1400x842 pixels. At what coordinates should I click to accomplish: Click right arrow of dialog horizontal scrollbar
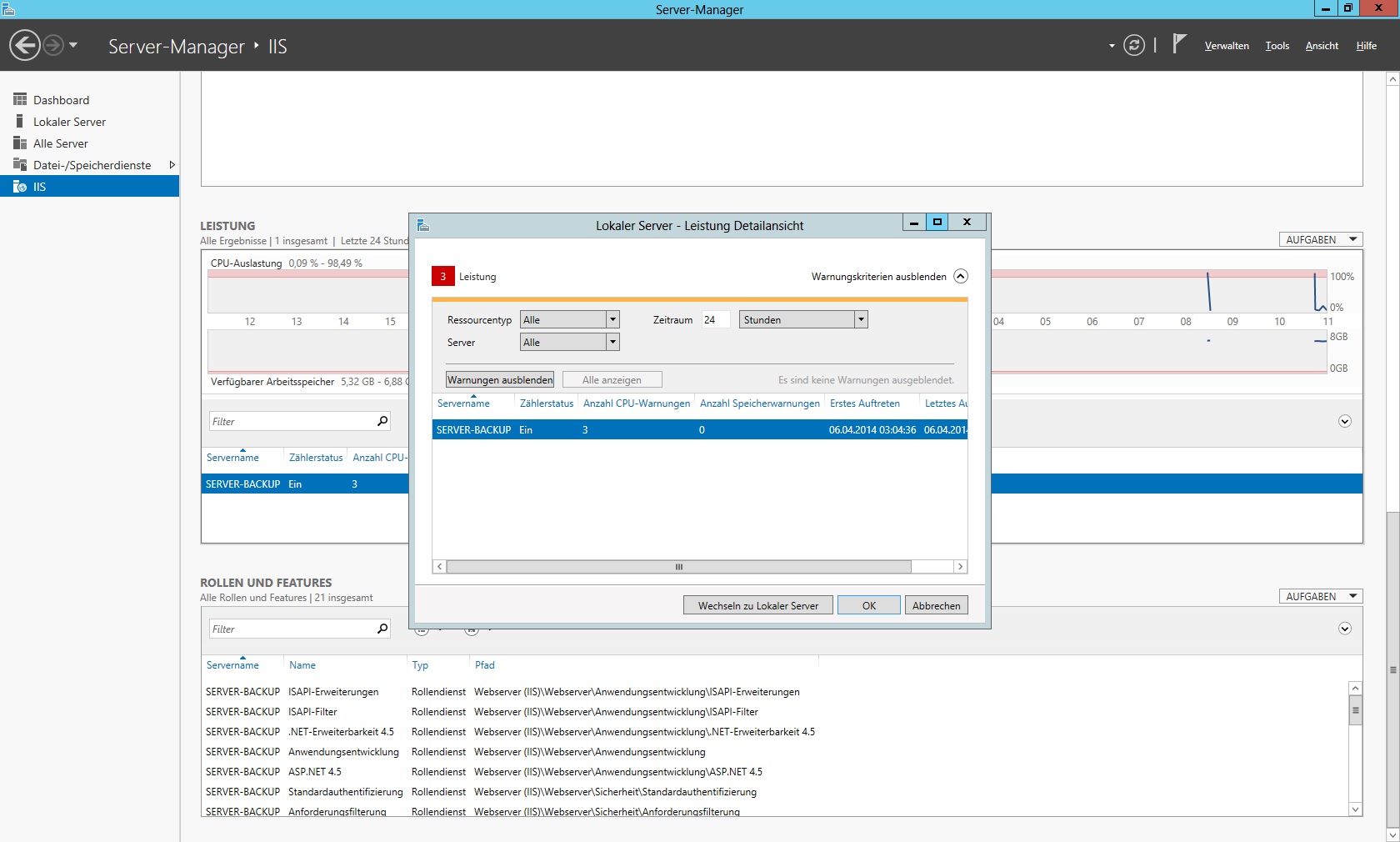pyautogui.click(x=960, y=567)
